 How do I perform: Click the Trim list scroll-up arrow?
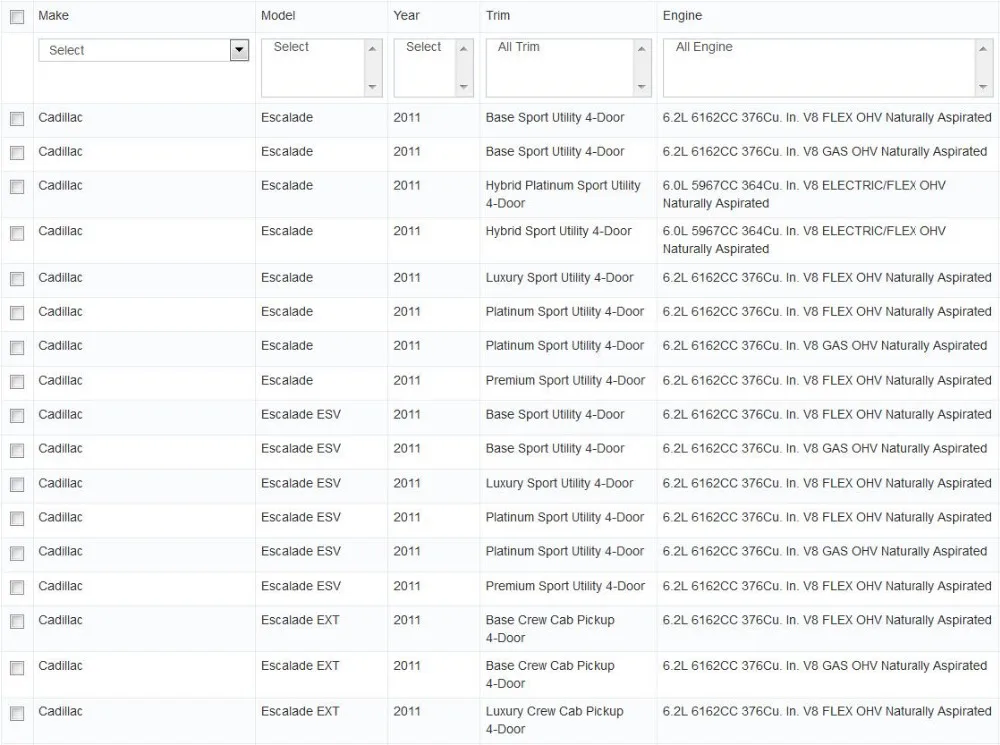coord(642,48)
